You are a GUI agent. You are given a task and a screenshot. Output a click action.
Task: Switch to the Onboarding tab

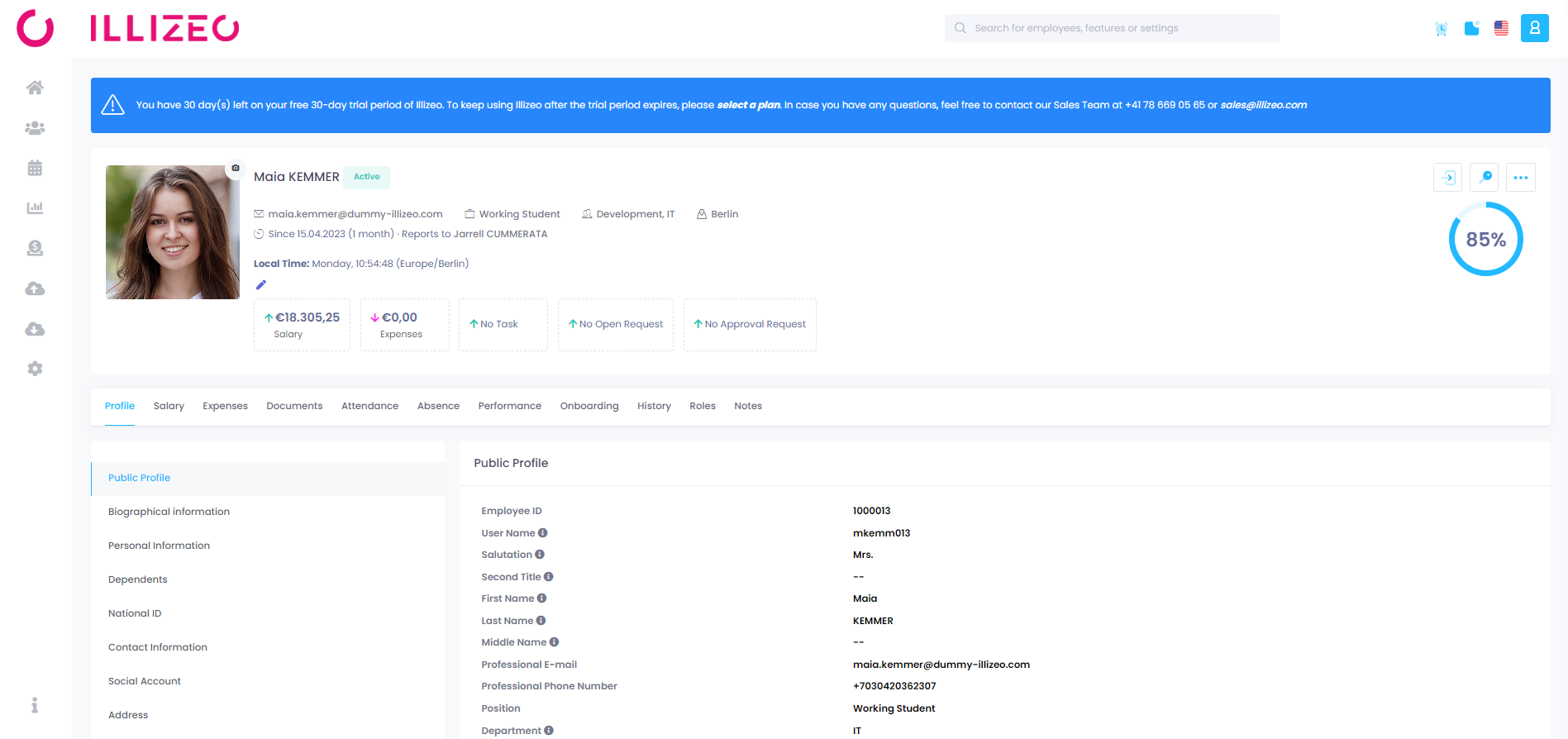click(589, 406)
